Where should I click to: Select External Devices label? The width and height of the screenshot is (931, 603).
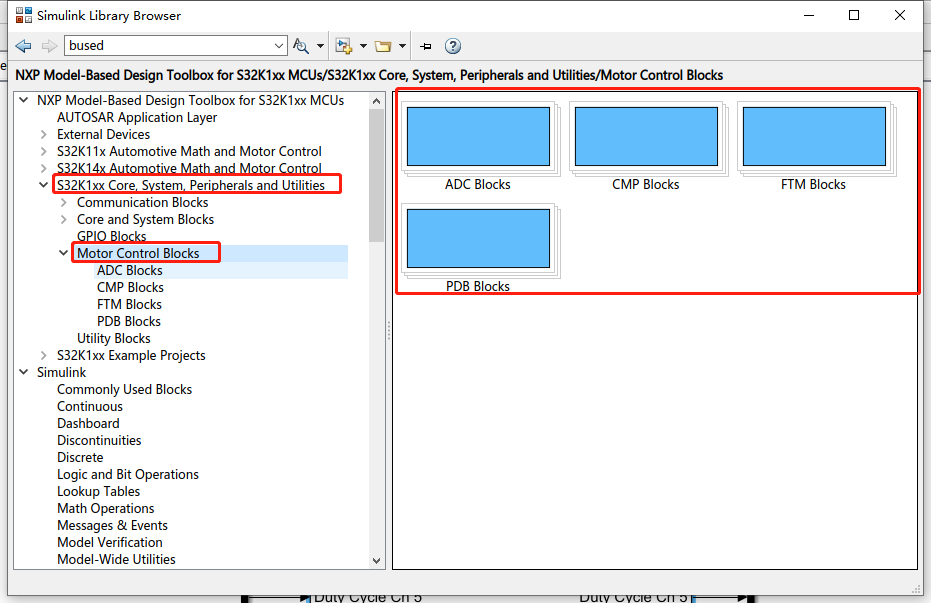tap(103, 135)
